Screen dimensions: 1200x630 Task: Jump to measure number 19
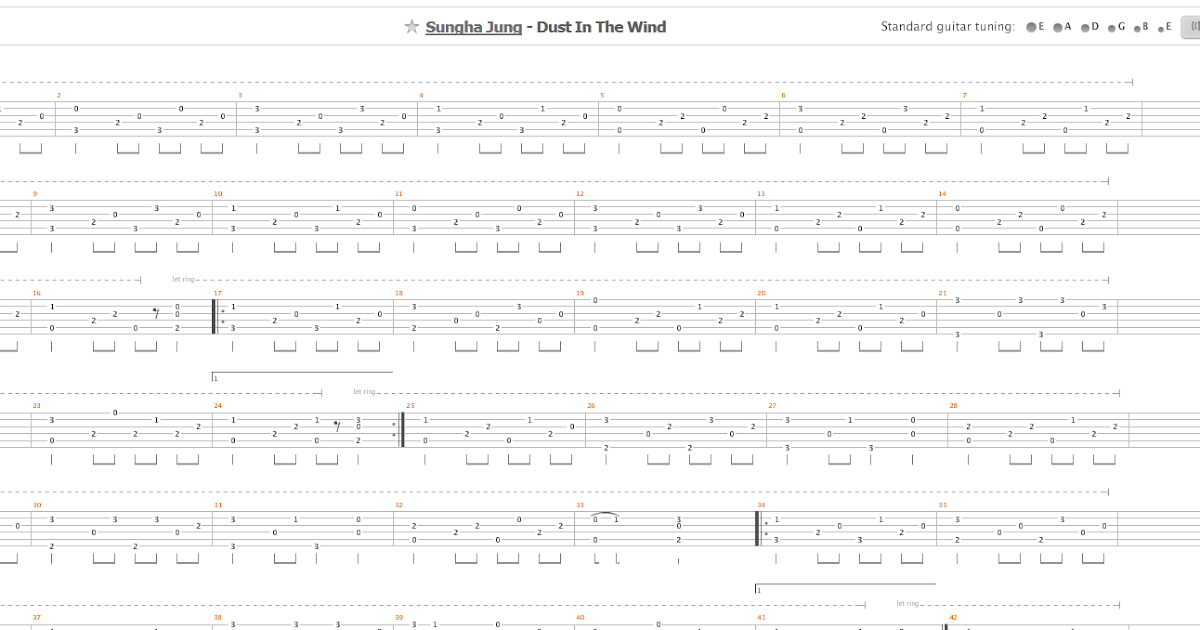tap(579, 293)
